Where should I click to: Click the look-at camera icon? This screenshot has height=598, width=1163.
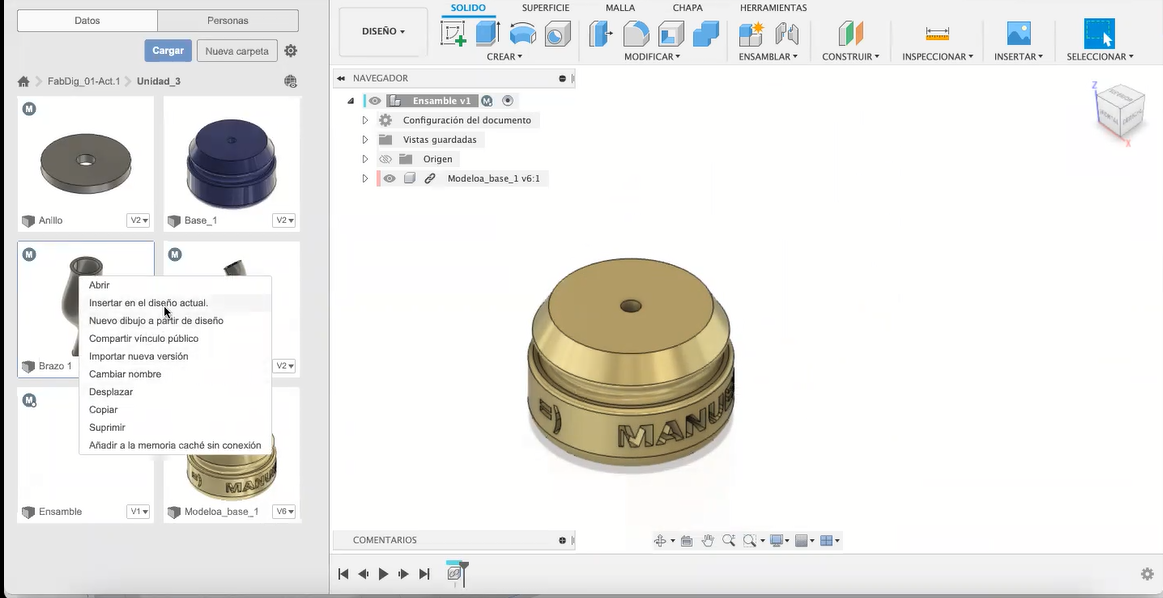[686, 541]
